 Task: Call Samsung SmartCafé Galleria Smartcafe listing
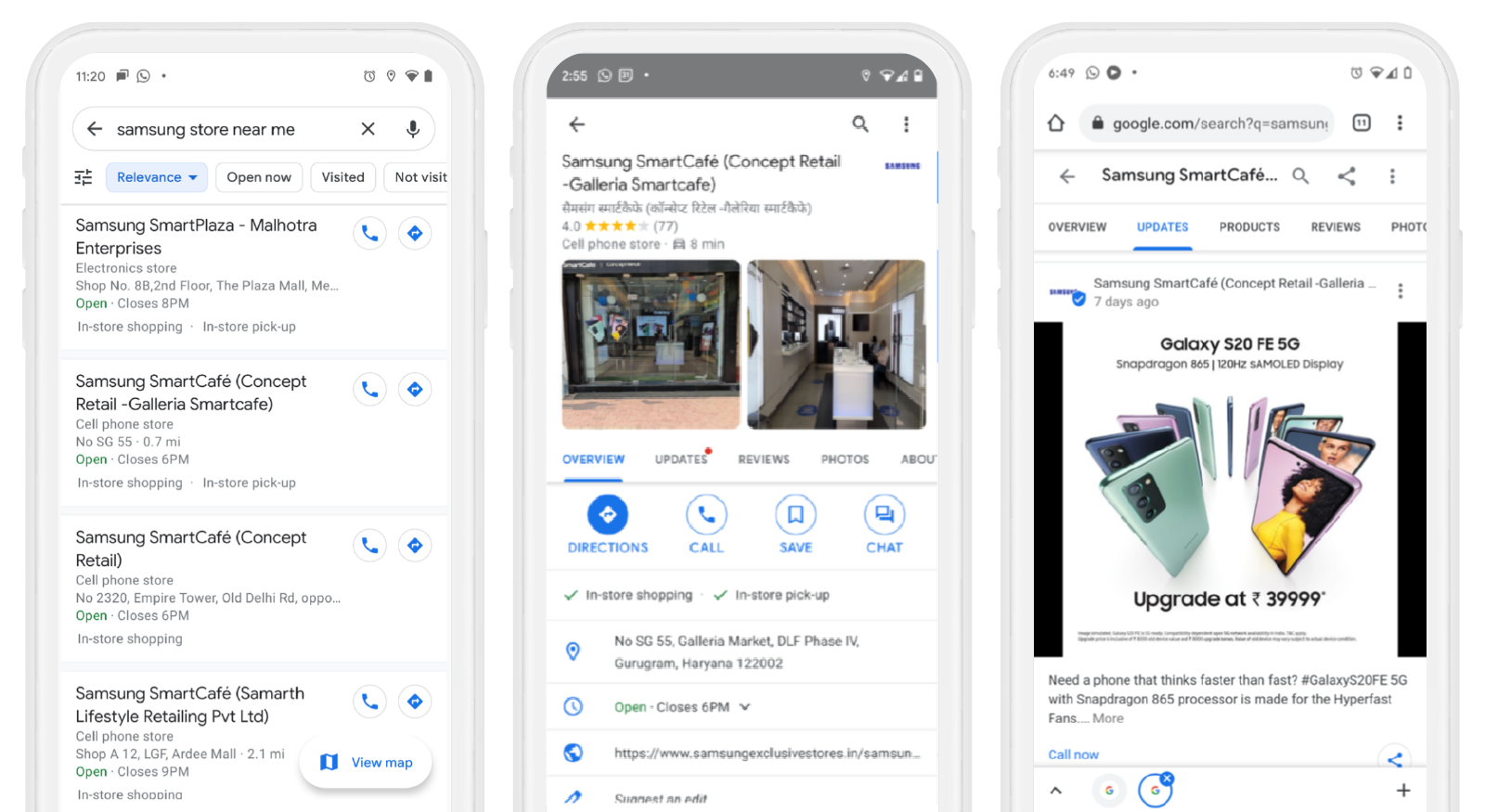[370, 389]
